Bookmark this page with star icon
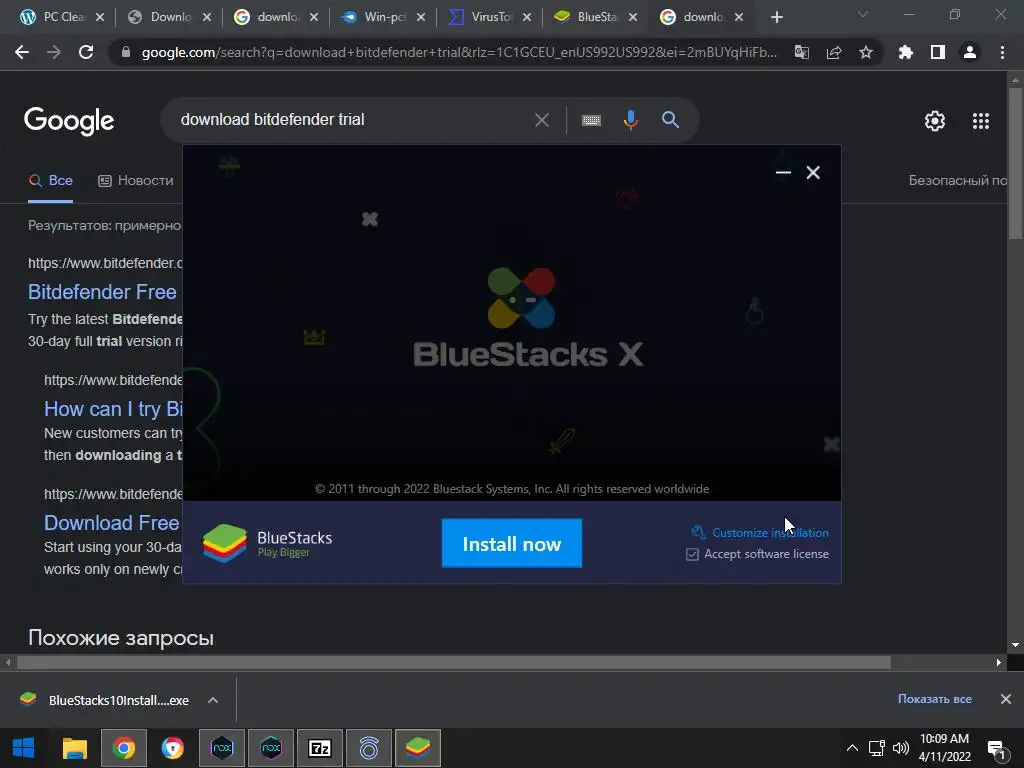Screen dimensions: 1024x768 pos(865,52)
